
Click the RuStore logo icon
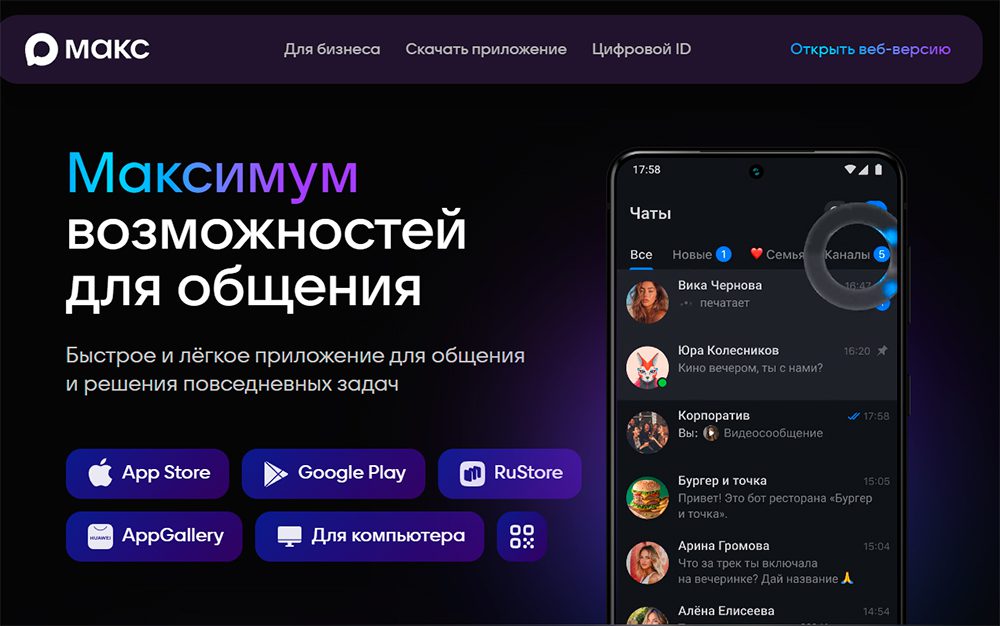472,474
